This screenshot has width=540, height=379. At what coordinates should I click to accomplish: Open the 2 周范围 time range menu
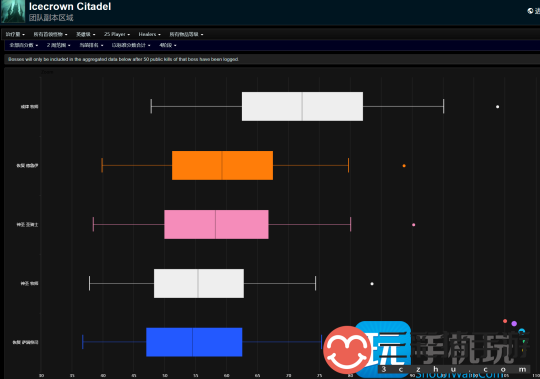[x=59, y=45]
